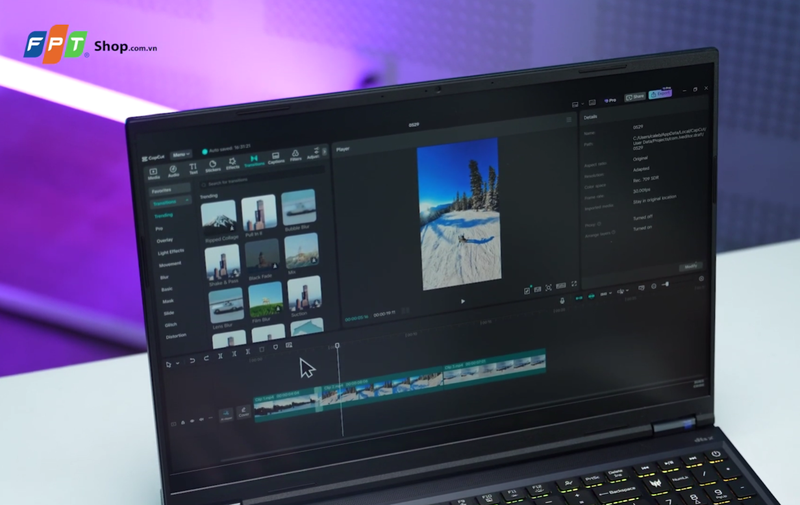Click the Search for transitions field
Viewport: 800px width, 505px height.
point(261,177)
